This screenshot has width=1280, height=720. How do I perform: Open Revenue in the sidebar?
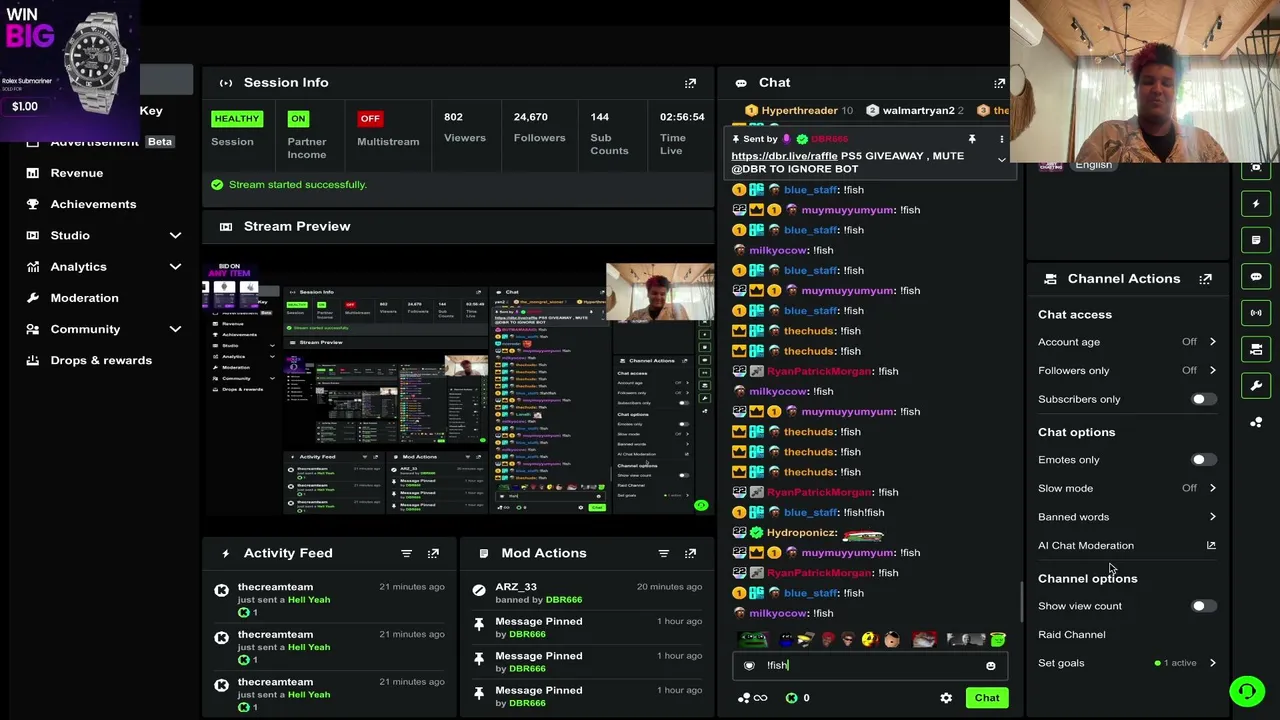point(77,173)
